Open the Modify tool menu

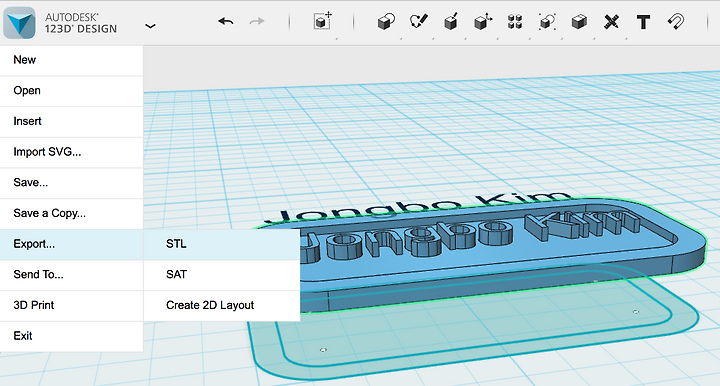click(x=483, y=21)
